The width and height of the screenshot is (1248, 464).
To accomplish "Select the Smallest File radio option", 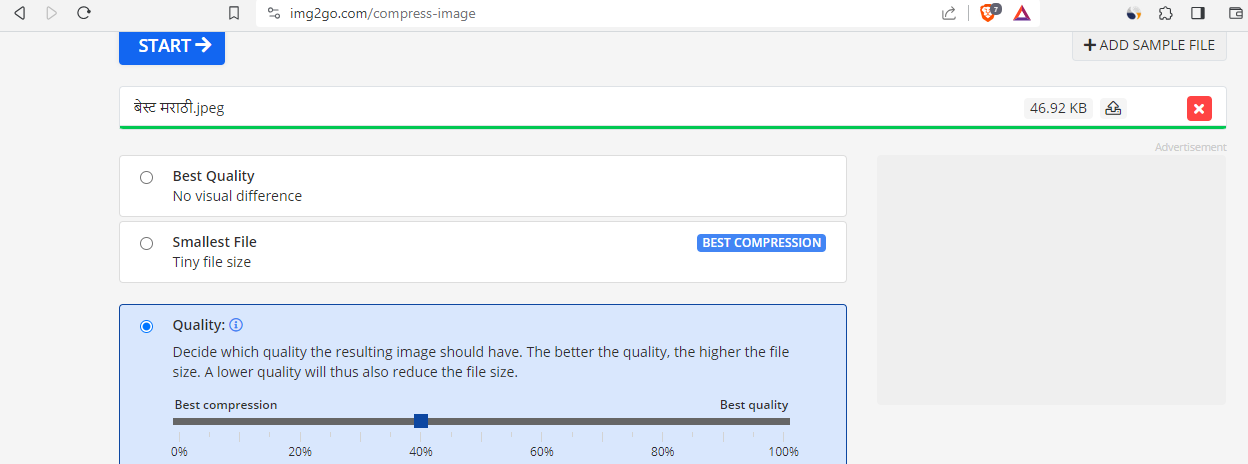I will pos(147,243).
